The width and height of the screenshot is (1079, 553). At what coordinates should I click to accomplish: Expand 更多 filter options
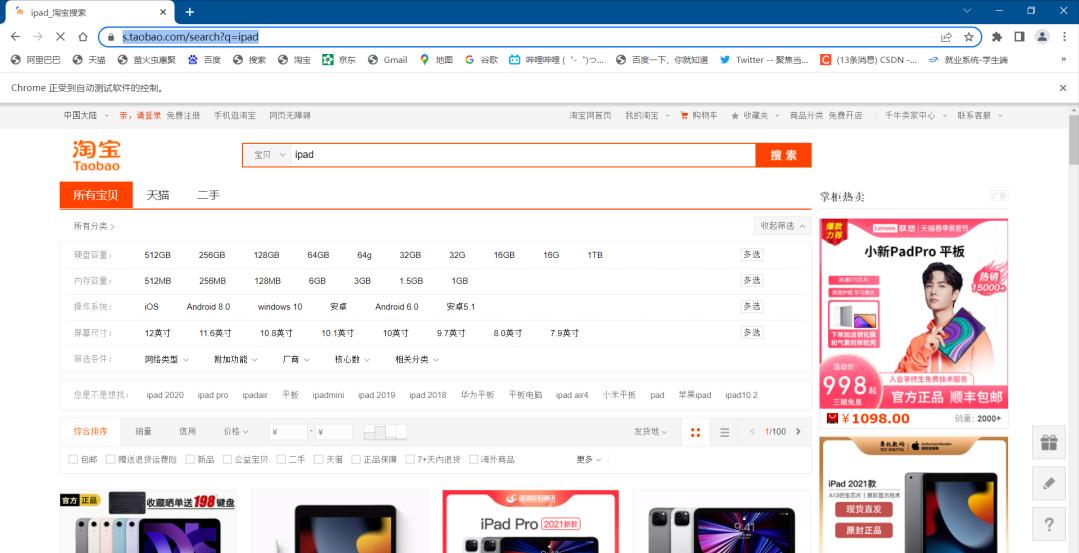pyautogui.click(x=589, y=459)
